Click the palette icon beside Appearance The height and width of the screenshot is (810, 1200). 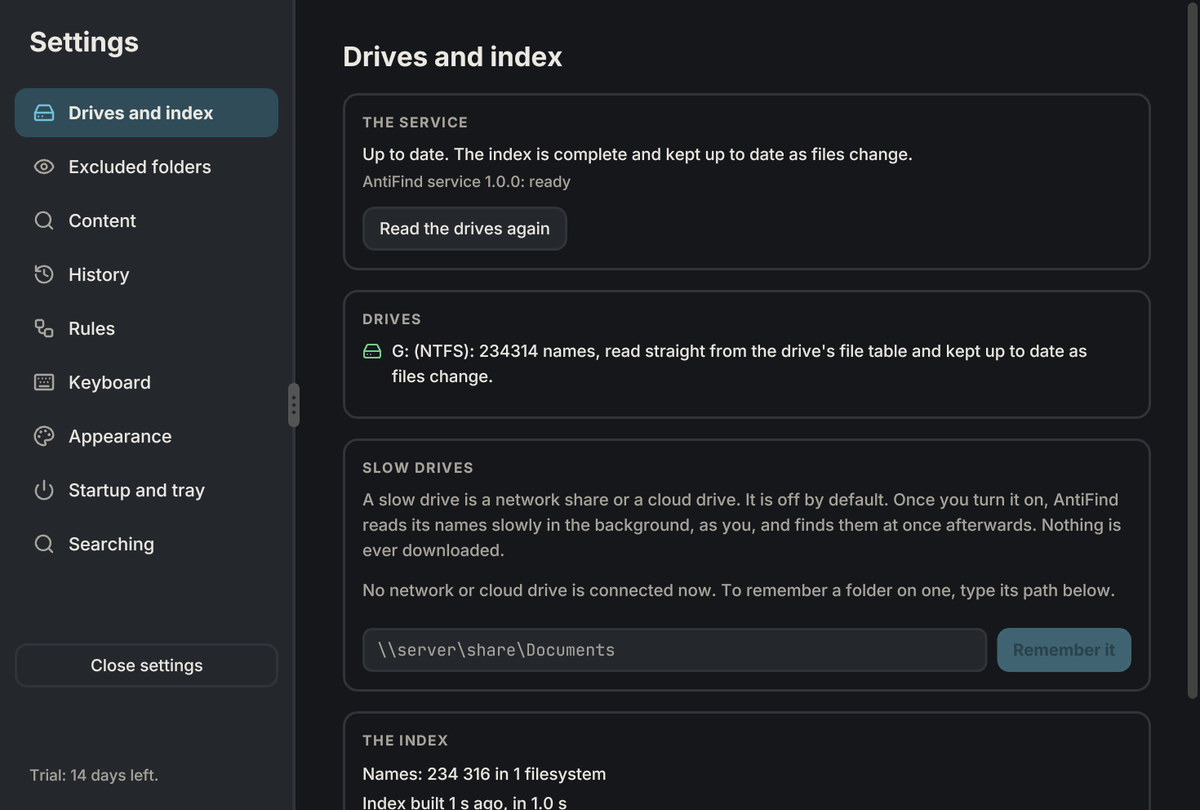pos(44,436)
